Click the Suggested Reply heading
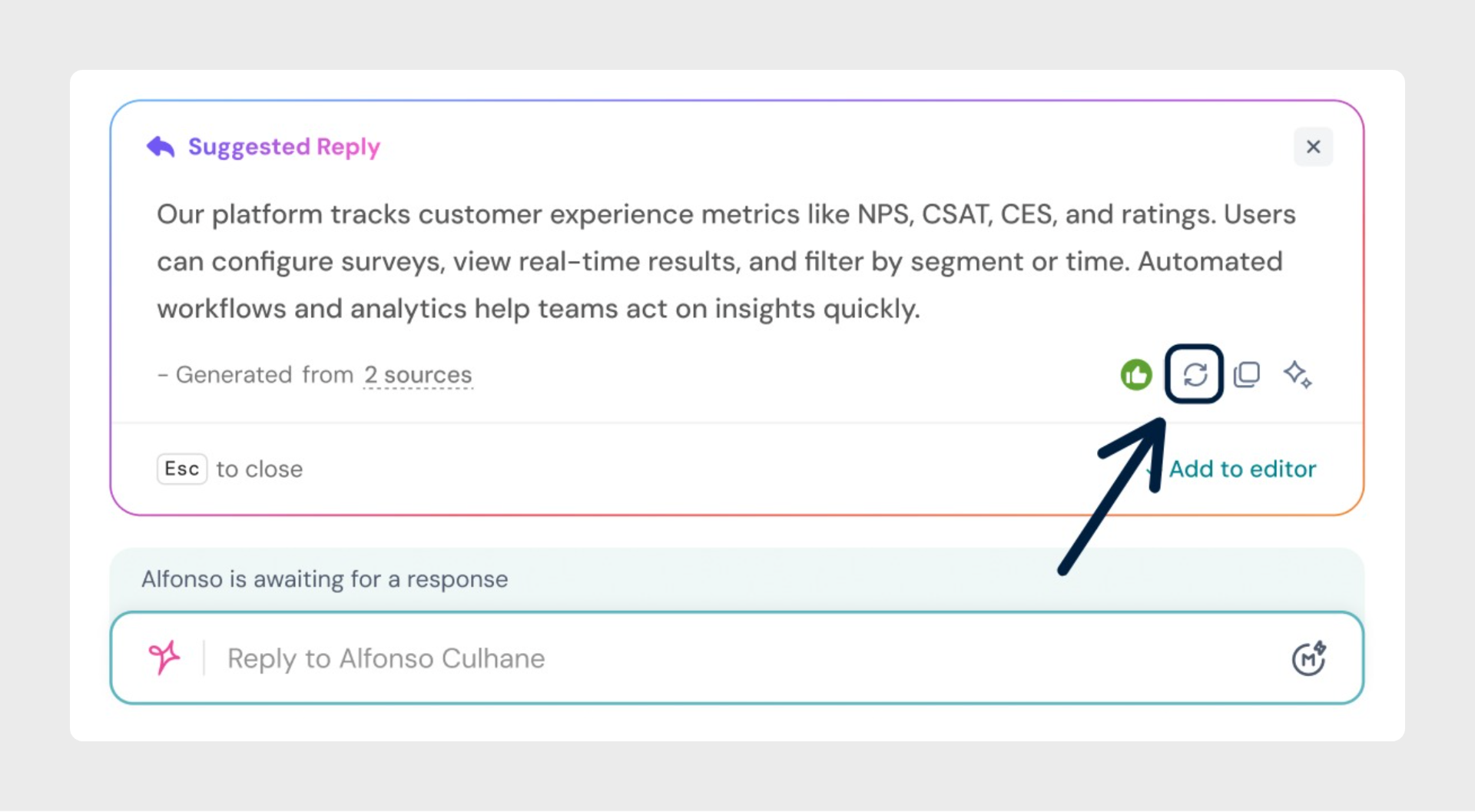This screenshot has height=812, width=1475. pyautogui.click(x=283, y=147)
